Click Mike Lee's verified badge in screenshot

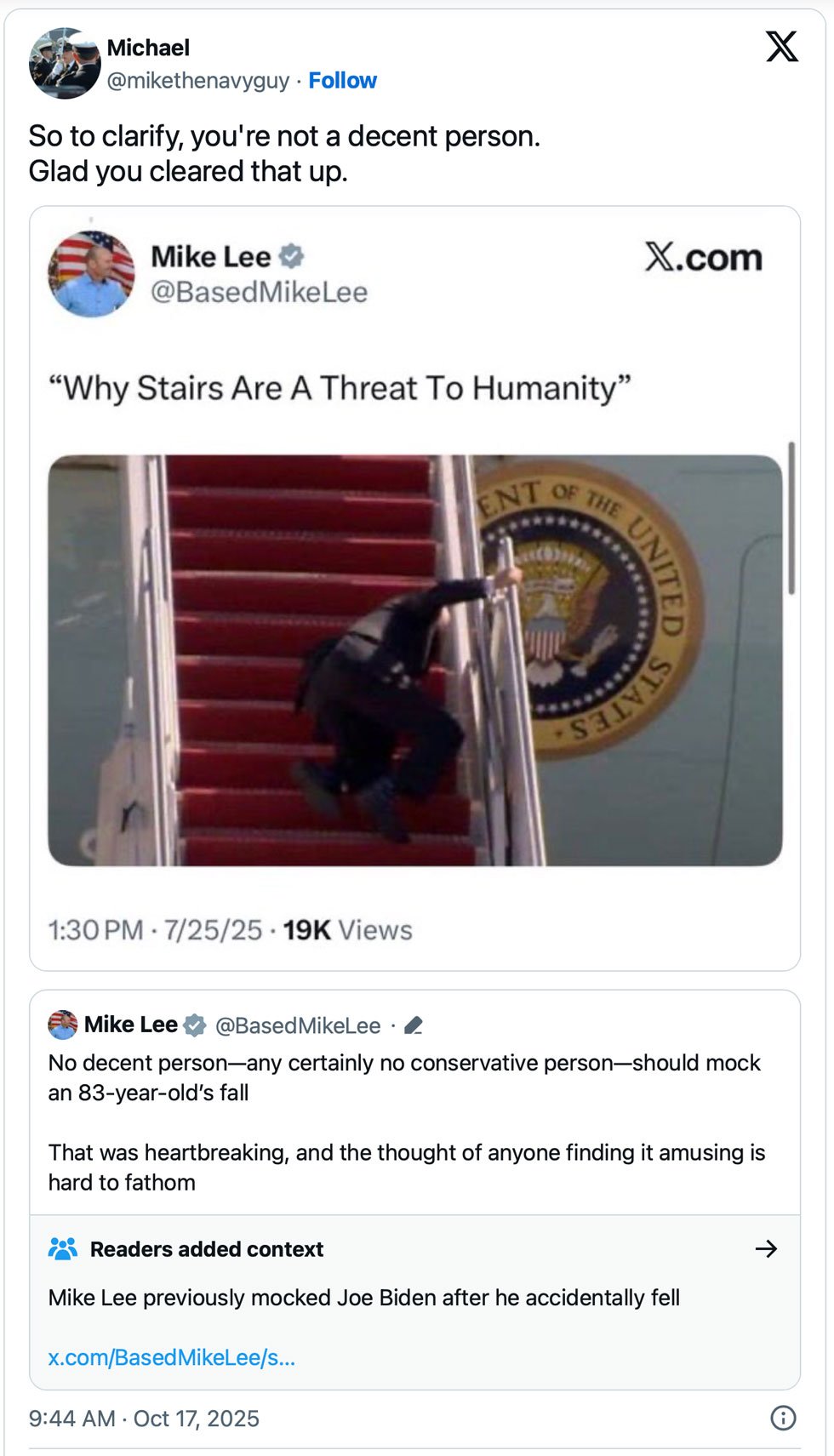coord(292,256)
